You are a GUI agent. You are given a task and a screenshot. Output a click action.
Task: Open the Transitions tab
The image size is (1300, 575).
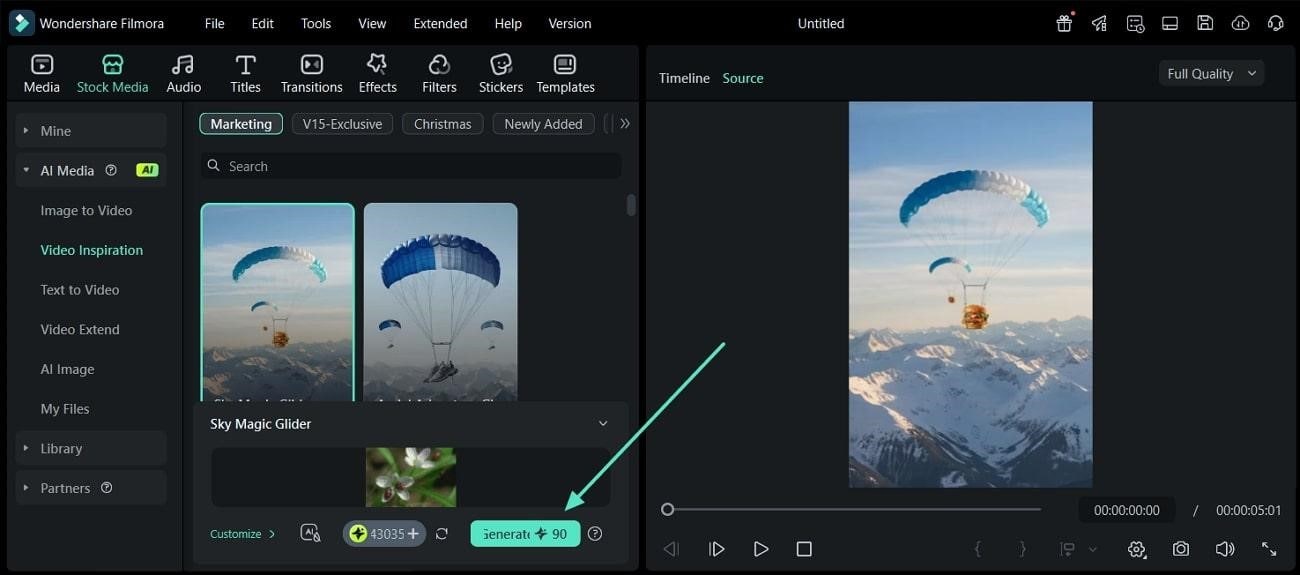[x=312, y=74]
